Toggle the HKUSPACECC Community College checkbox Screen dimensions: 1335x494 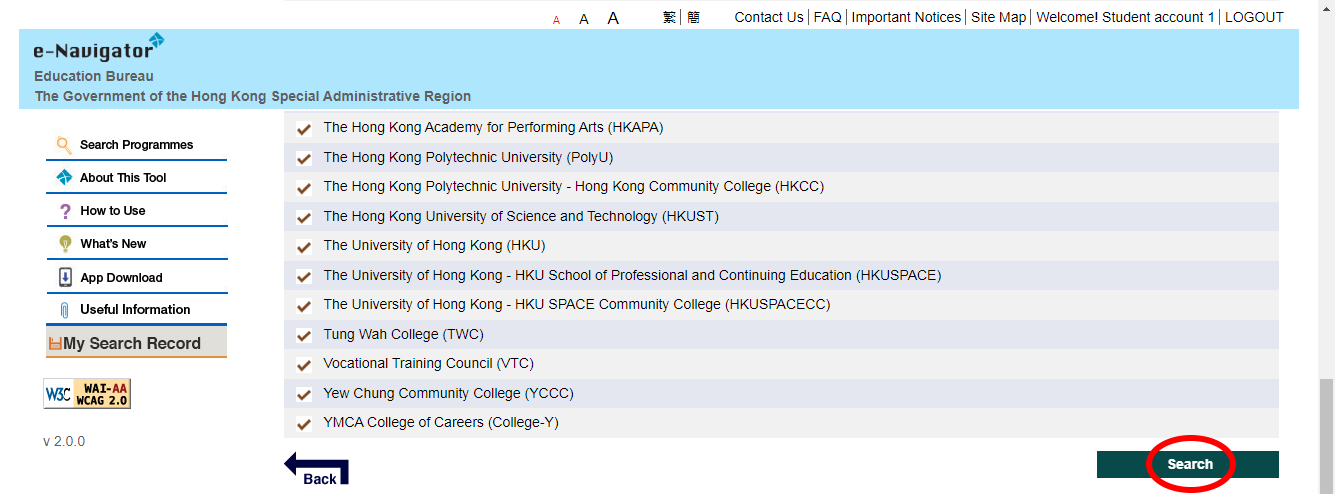coord(304,305)
